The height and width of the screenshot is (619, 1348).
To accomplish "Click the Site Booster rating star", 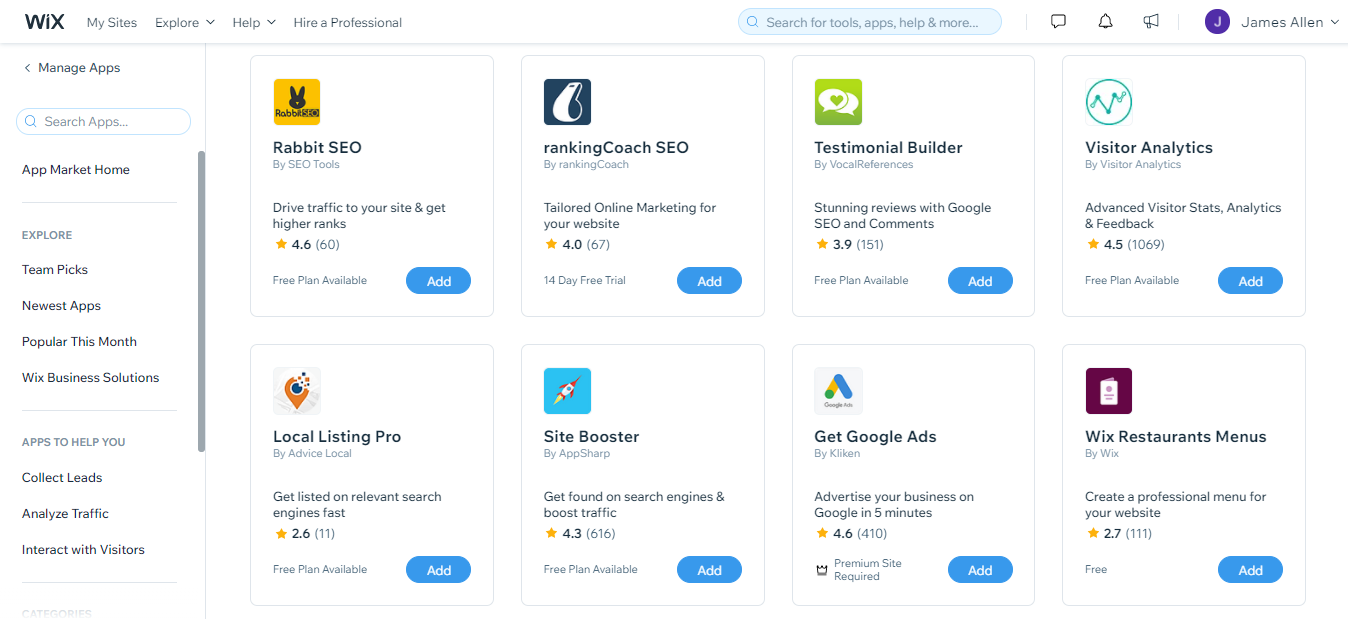I will [551, 533].
